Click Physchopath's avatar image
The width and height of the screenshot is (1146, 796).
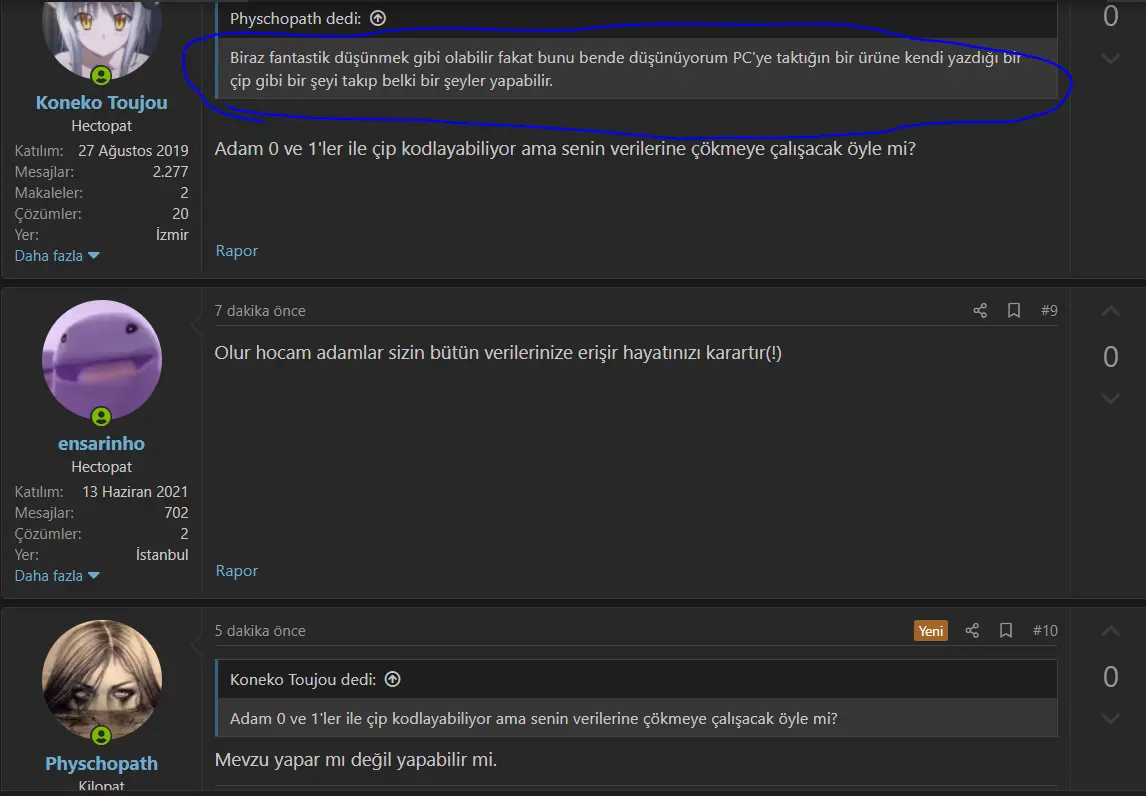click(102, 680)
